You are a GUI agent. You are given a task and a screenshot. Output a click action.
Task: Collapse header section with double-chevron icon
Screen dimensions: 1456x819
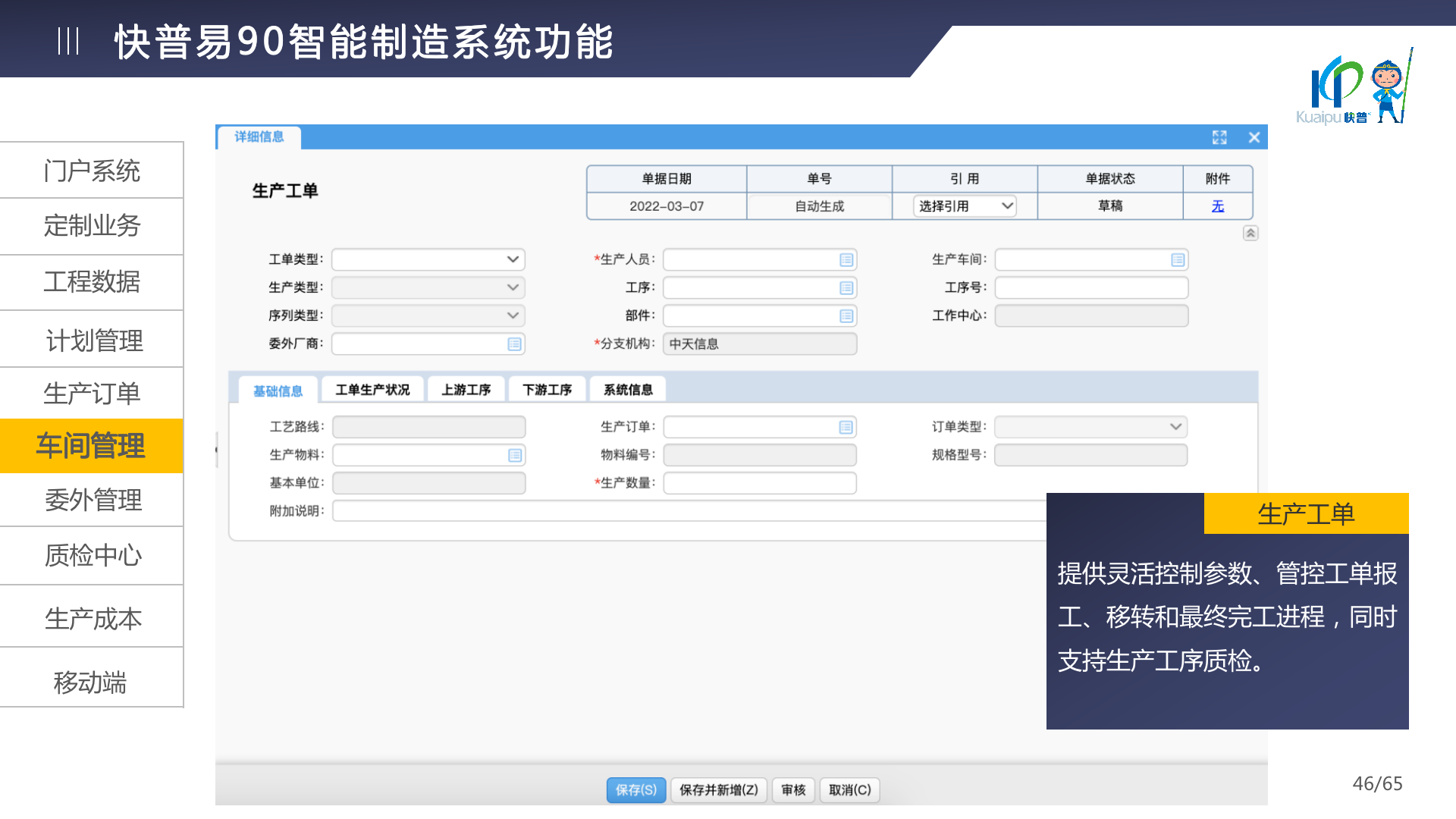click(1250, 234)
